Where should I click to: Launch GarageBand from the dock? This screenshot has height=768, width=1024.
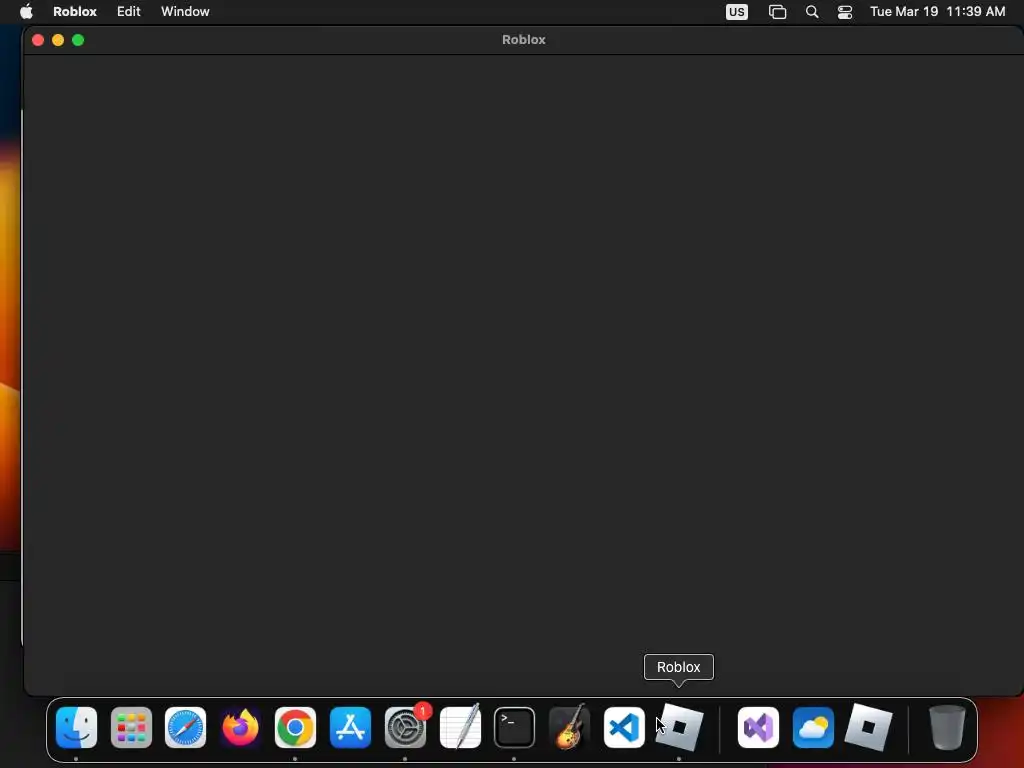click(569, 728)
